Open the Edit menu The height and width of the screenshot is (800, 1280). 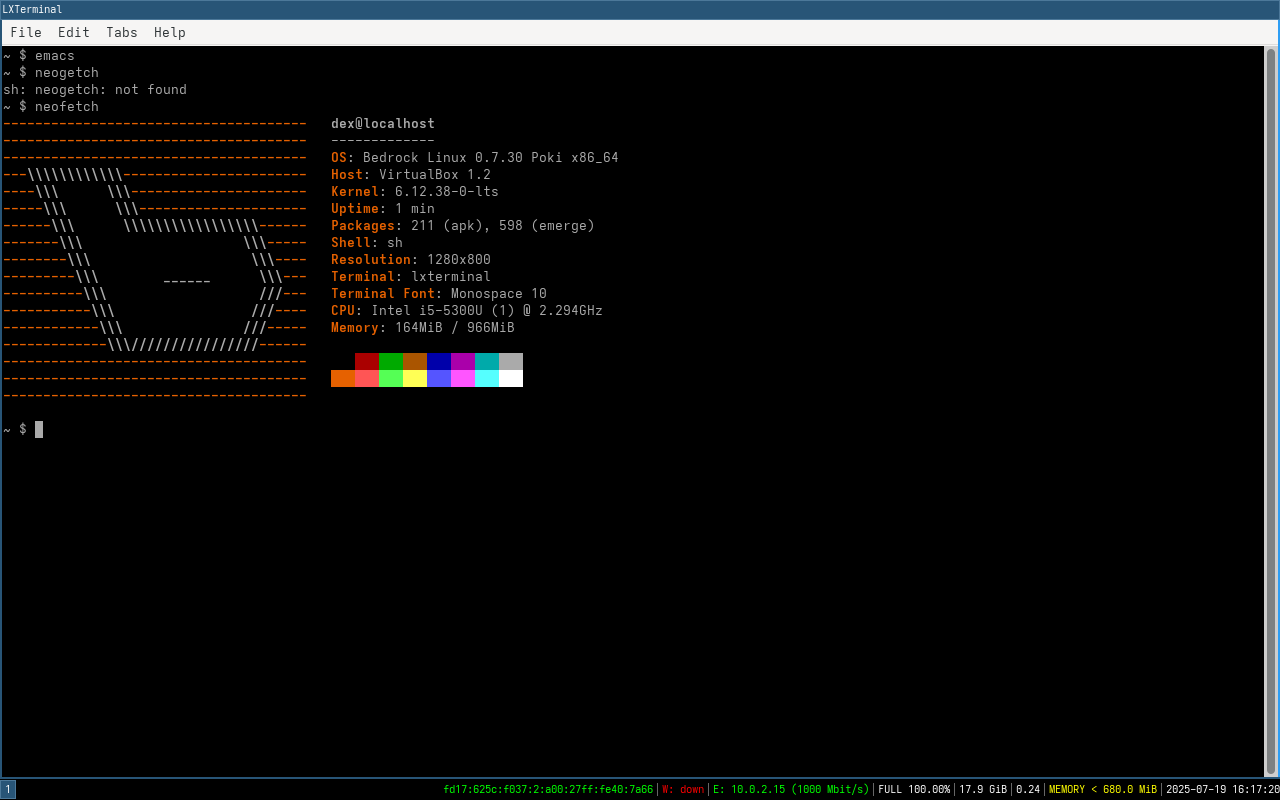pyautogui.click(x=73, y=32)
